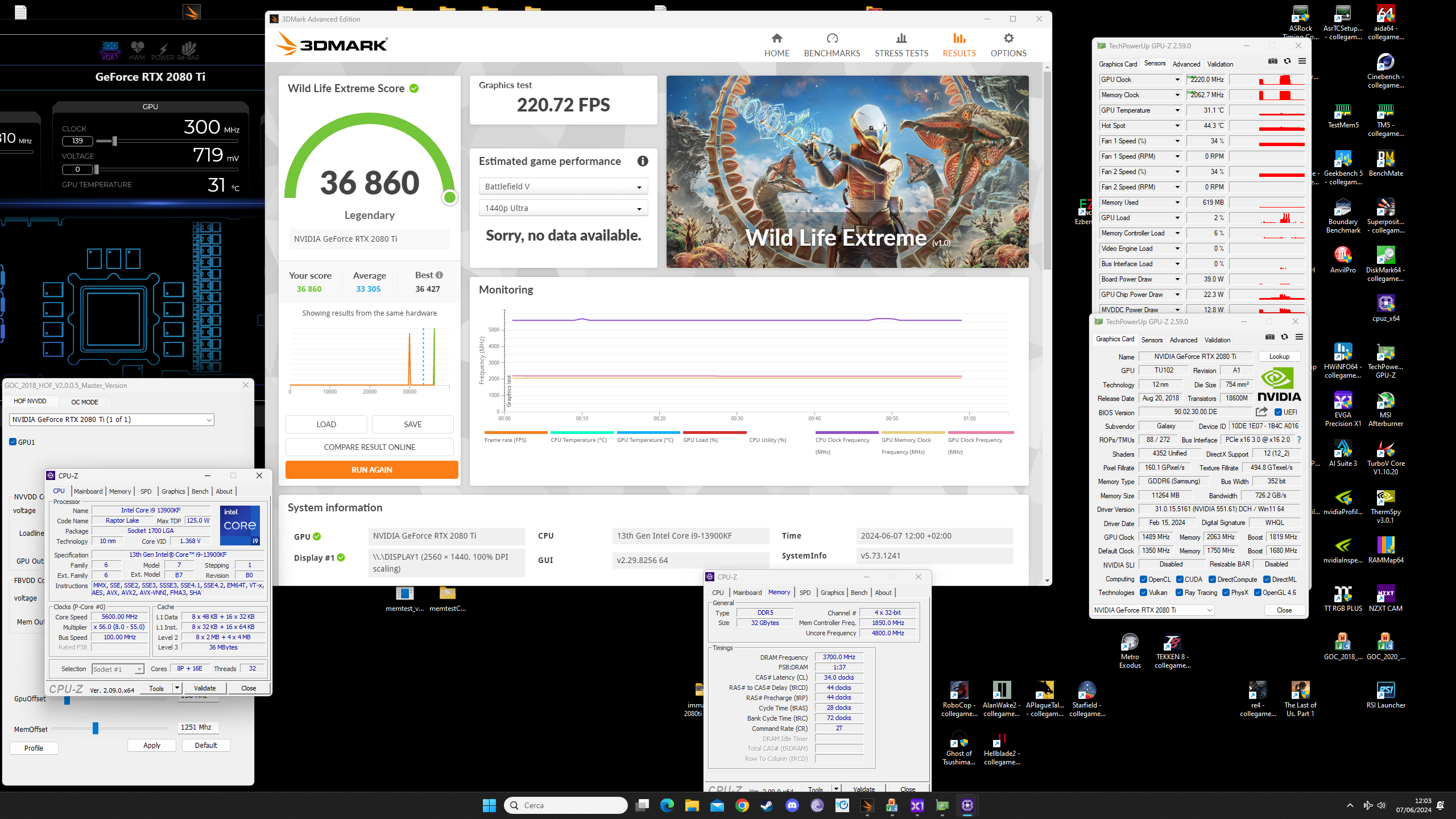Open Cinebench desktop shortcut
This screenshot has height=819, width=1456.
pyautogui.click(x=1385, y=71)
